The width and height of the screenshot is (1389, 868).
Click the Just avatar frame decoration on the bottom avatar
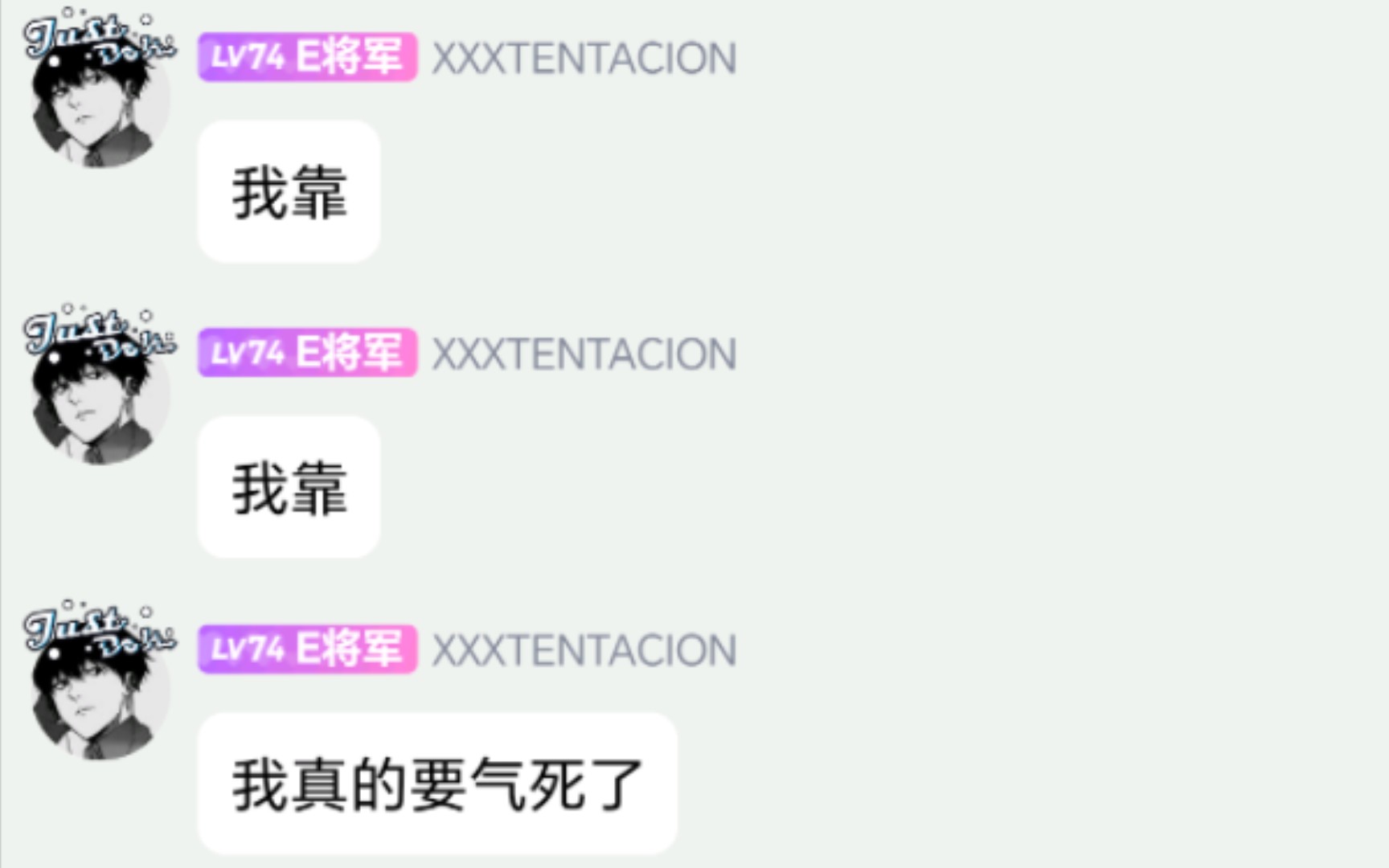[98, 629]
